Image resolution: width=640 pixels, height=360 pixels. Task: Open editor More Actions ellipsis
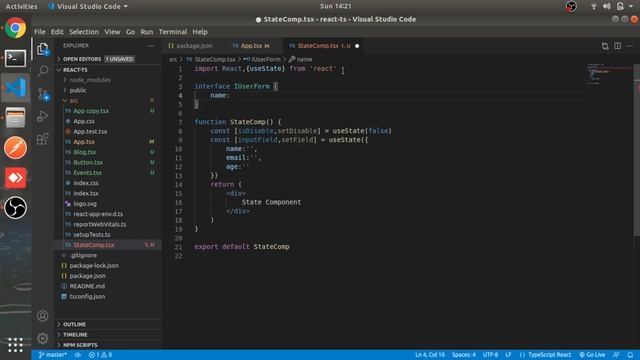coord(630,46)
